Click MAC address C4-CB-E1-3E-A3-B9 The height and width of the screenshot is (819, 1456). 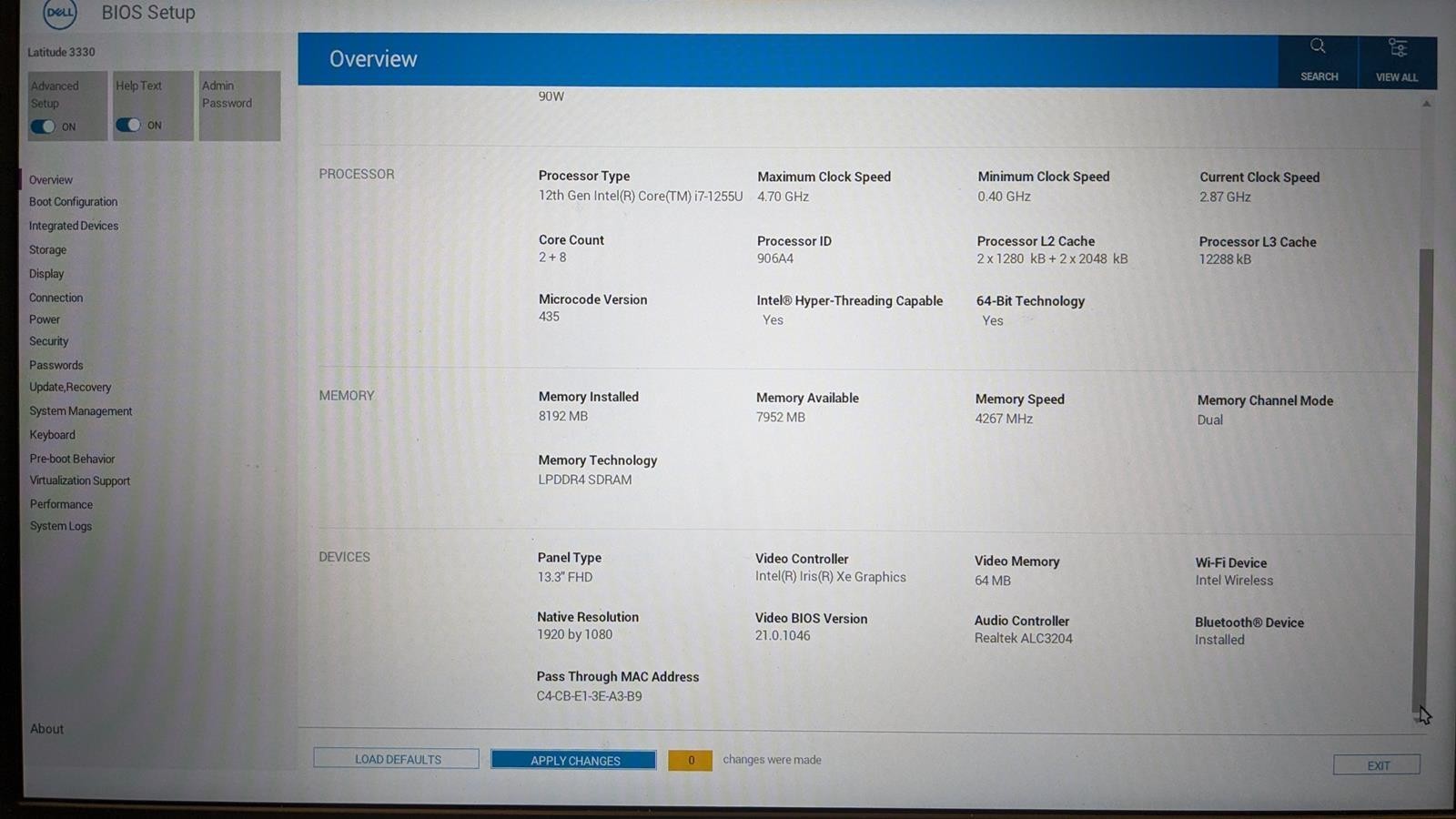[589, 696]
